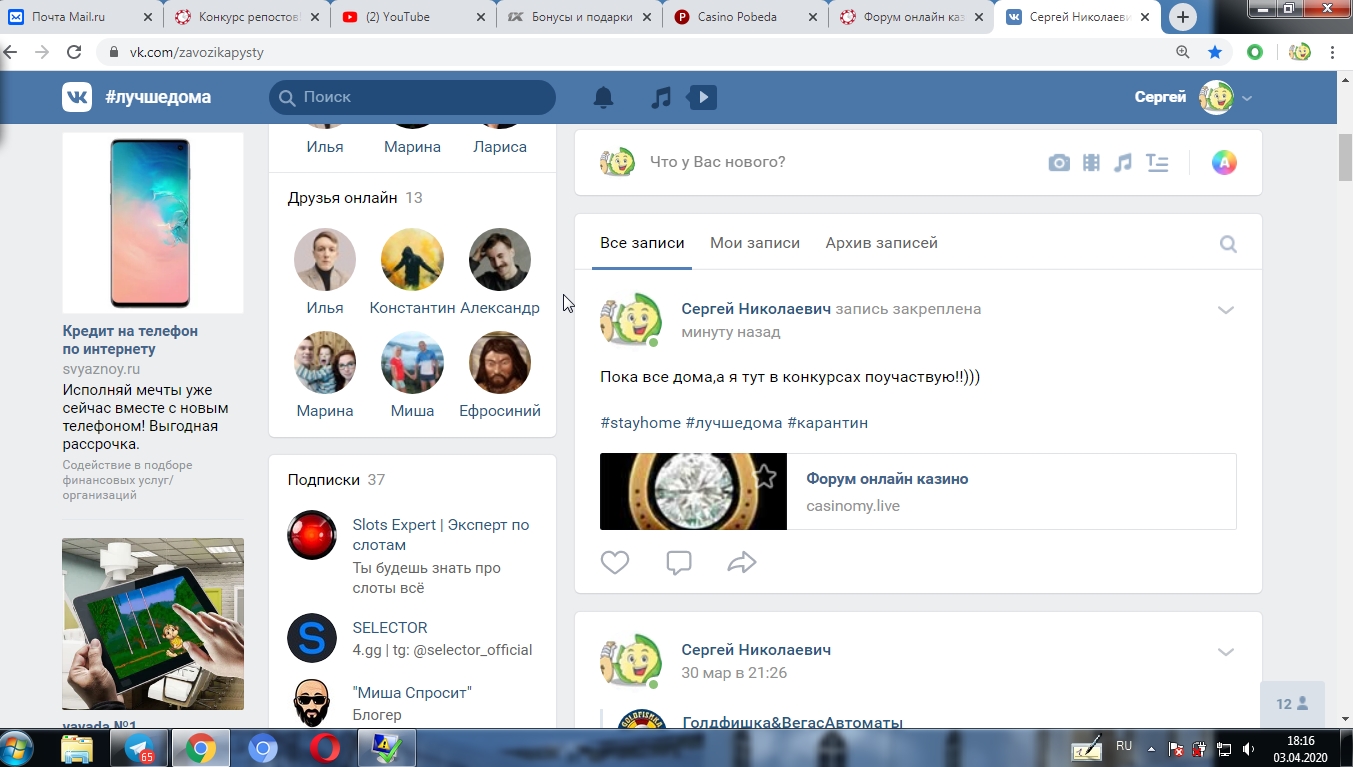Switch to the Все записи tab
This screenshot has height=767, width=1353.
click(x=642, y=243)
